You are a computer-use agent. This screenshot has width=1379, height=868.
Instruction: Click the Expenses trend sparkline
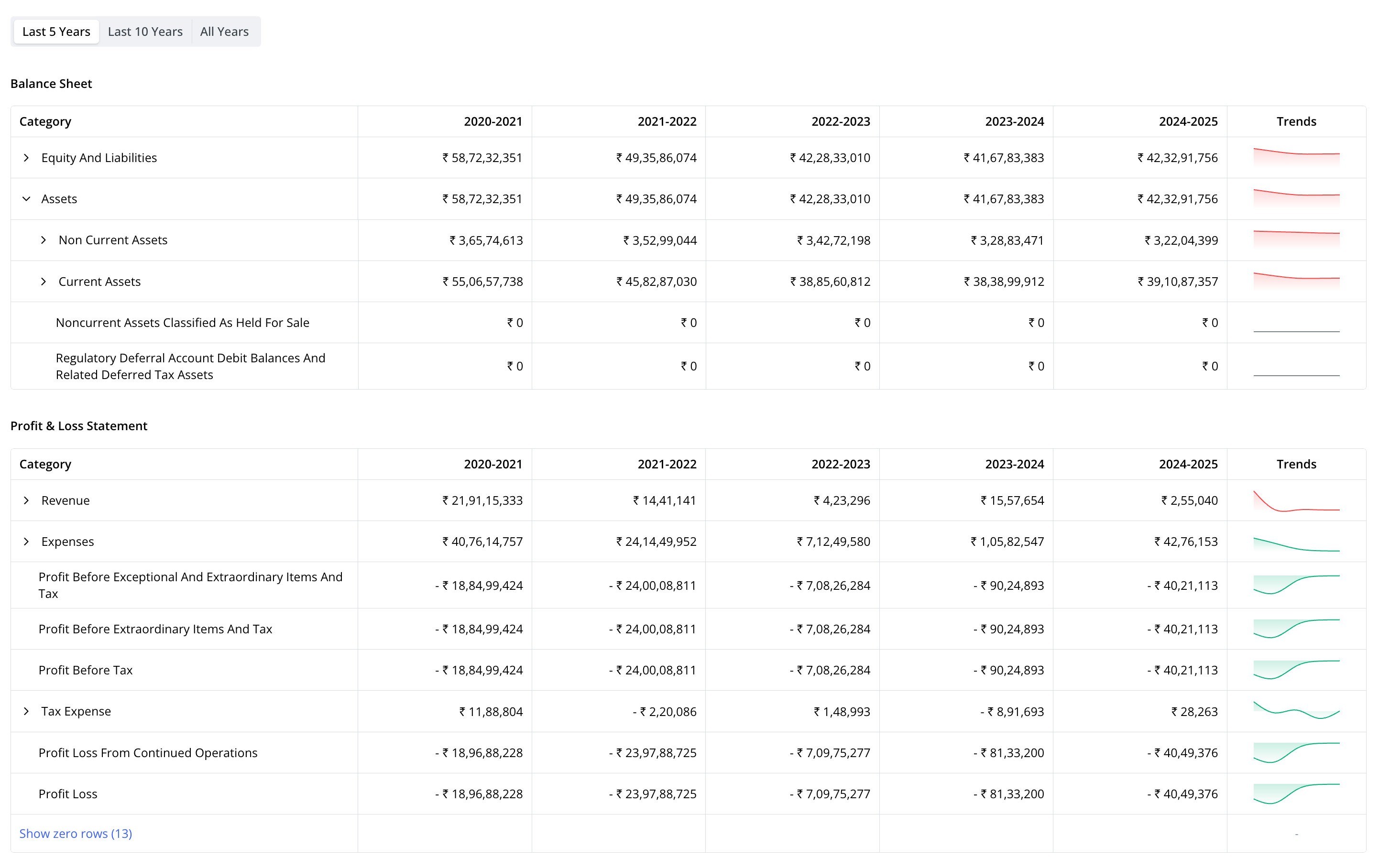click(1296, 543)
